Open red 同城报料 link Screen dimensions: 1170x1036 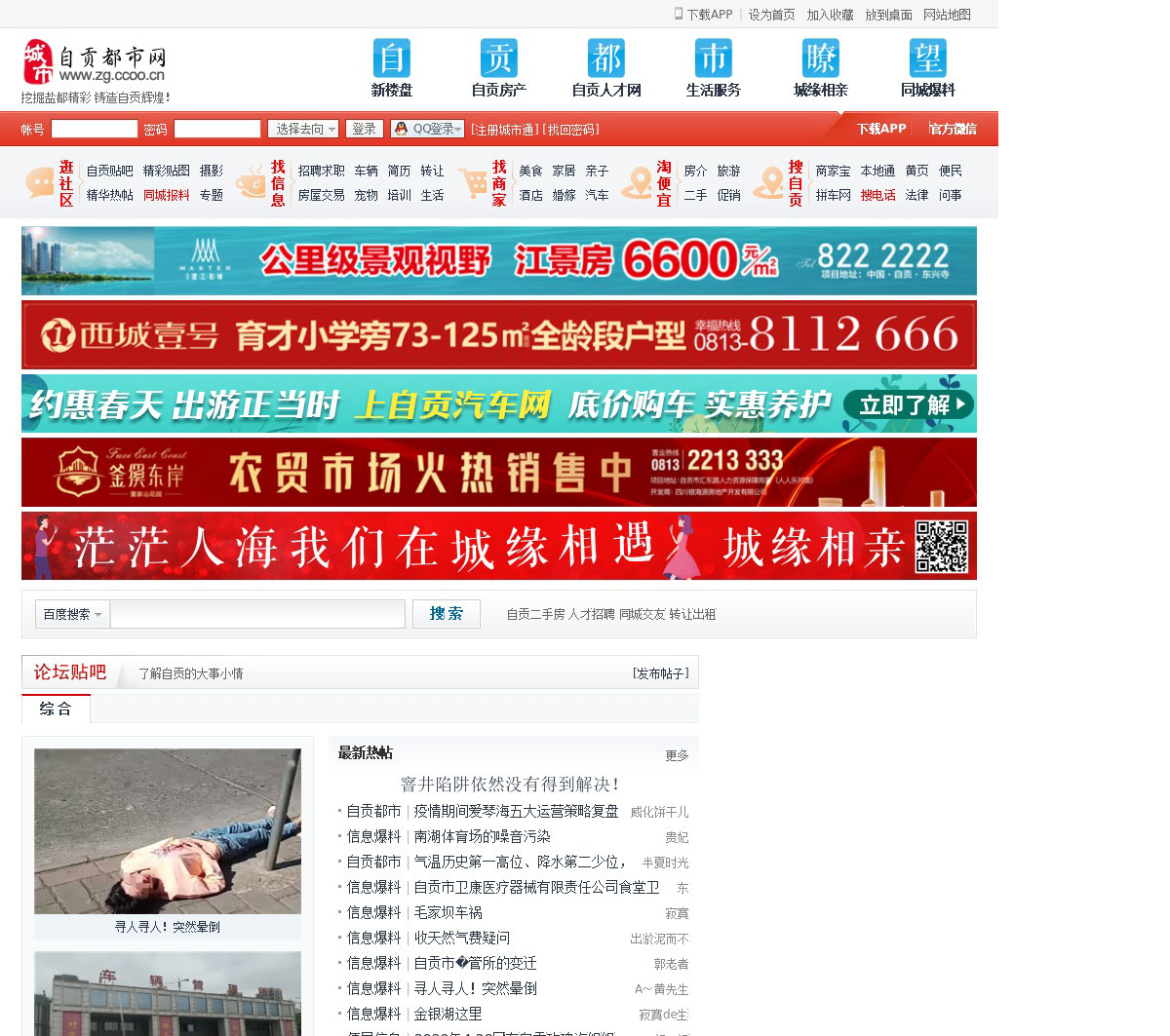coord(166,195)
